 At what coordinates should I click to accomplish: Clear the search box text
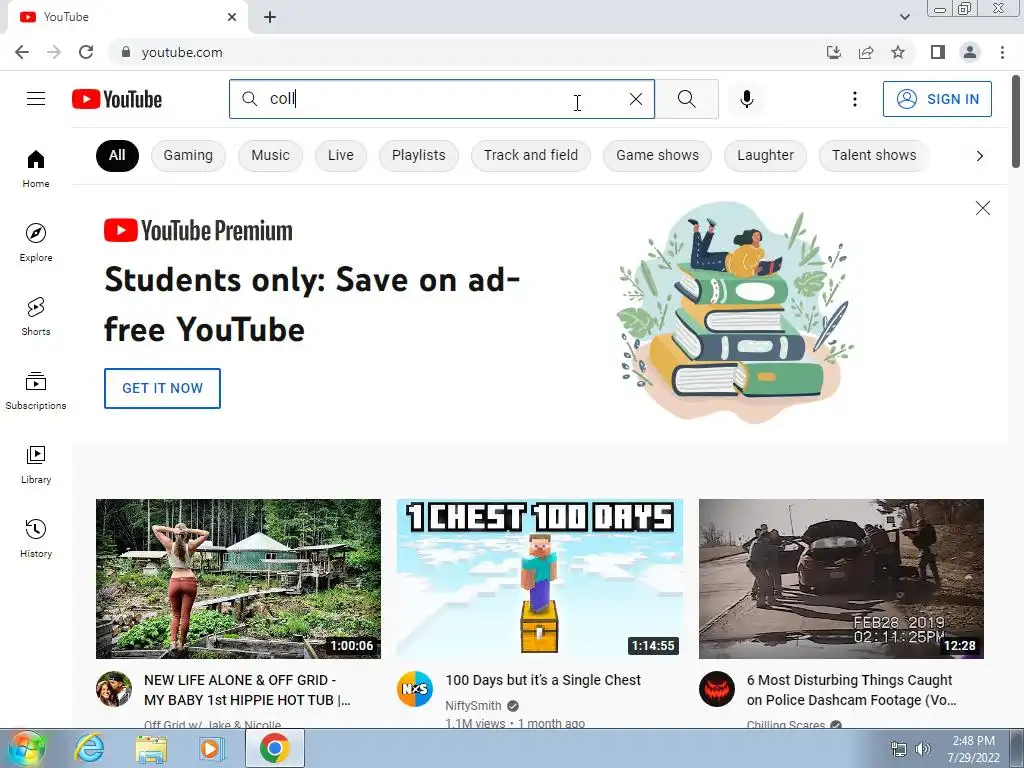pos(635,99)
